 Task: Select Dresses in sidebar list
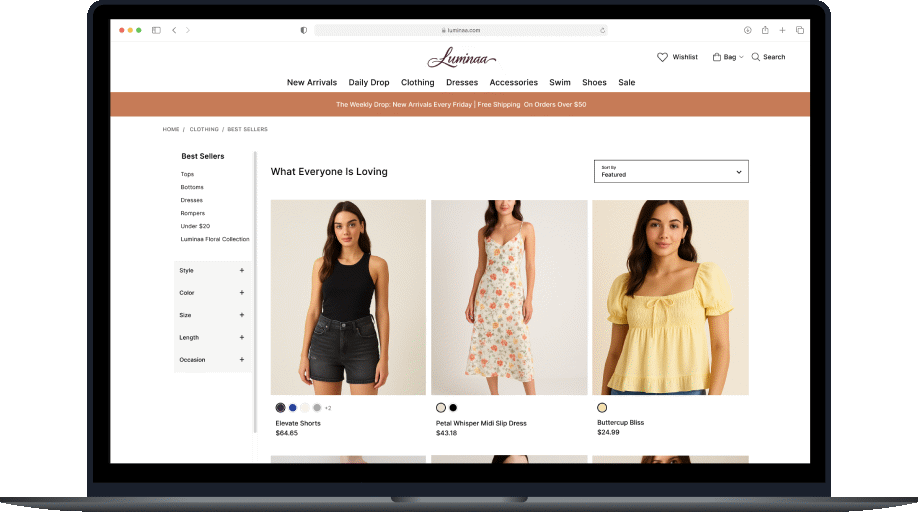[191, 200]
